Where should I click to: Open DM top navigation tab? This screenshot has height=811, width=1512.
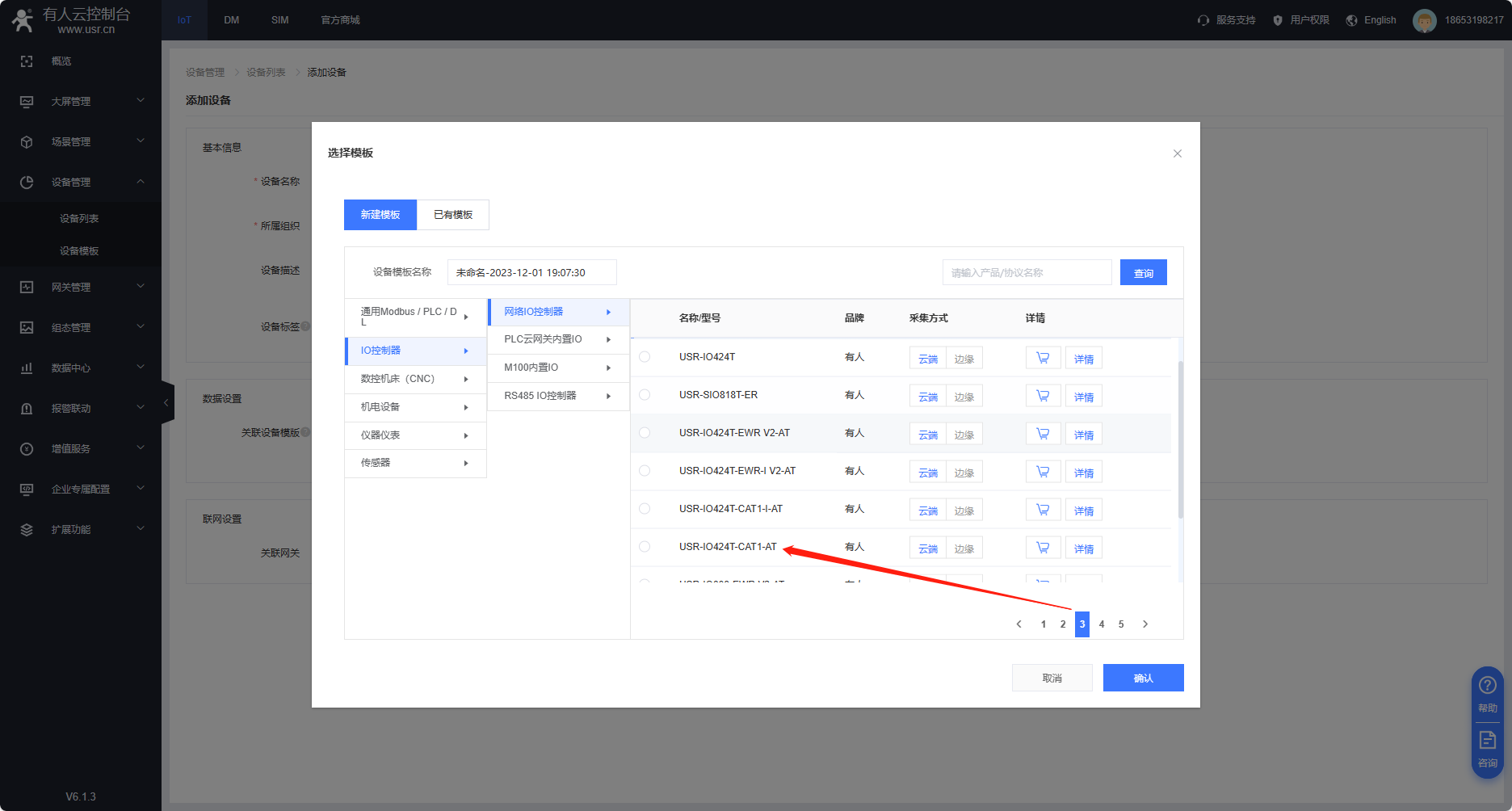232,20
